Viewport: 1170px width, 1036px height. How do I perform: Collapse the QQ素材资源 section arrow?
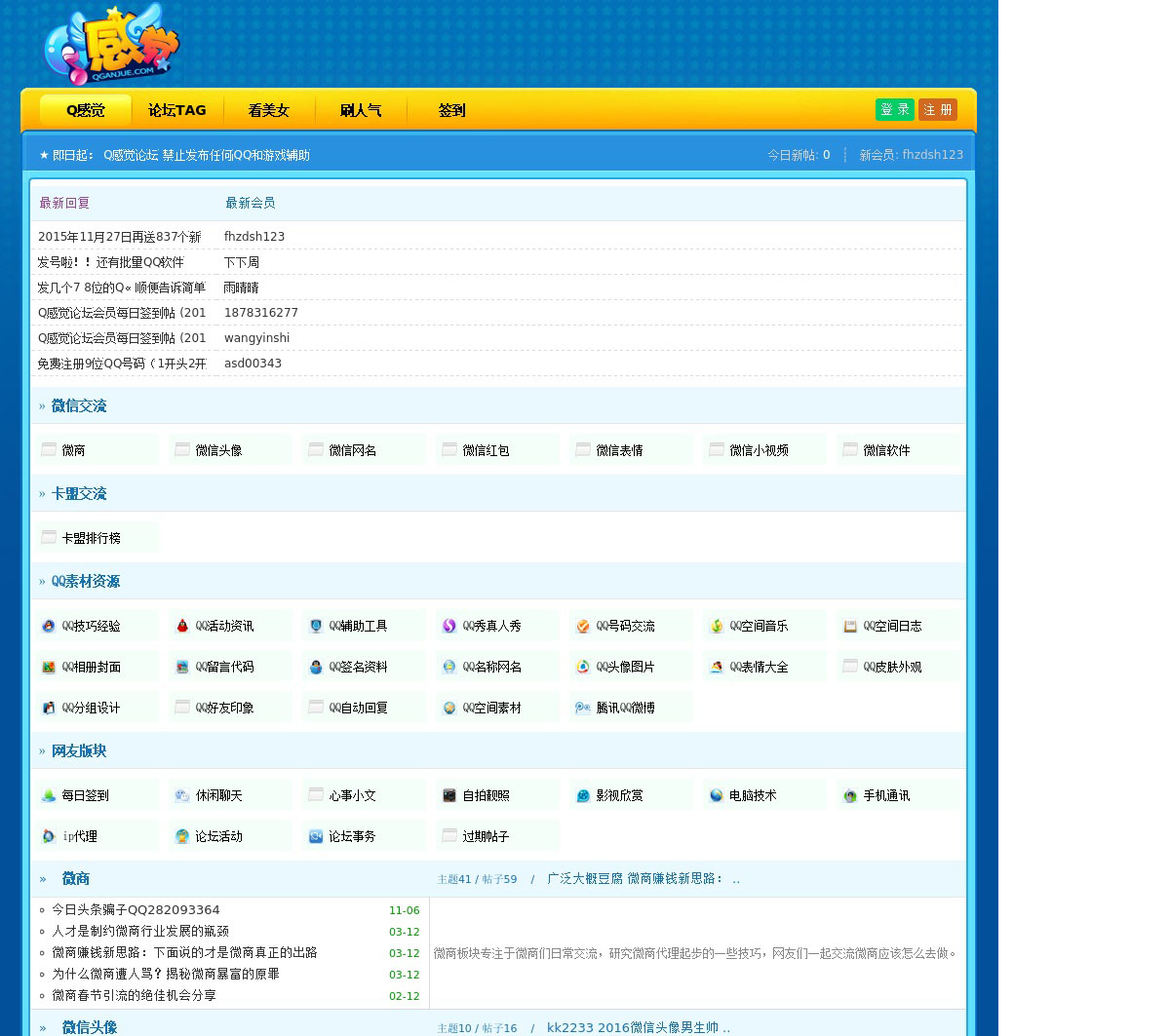(42, 582)
